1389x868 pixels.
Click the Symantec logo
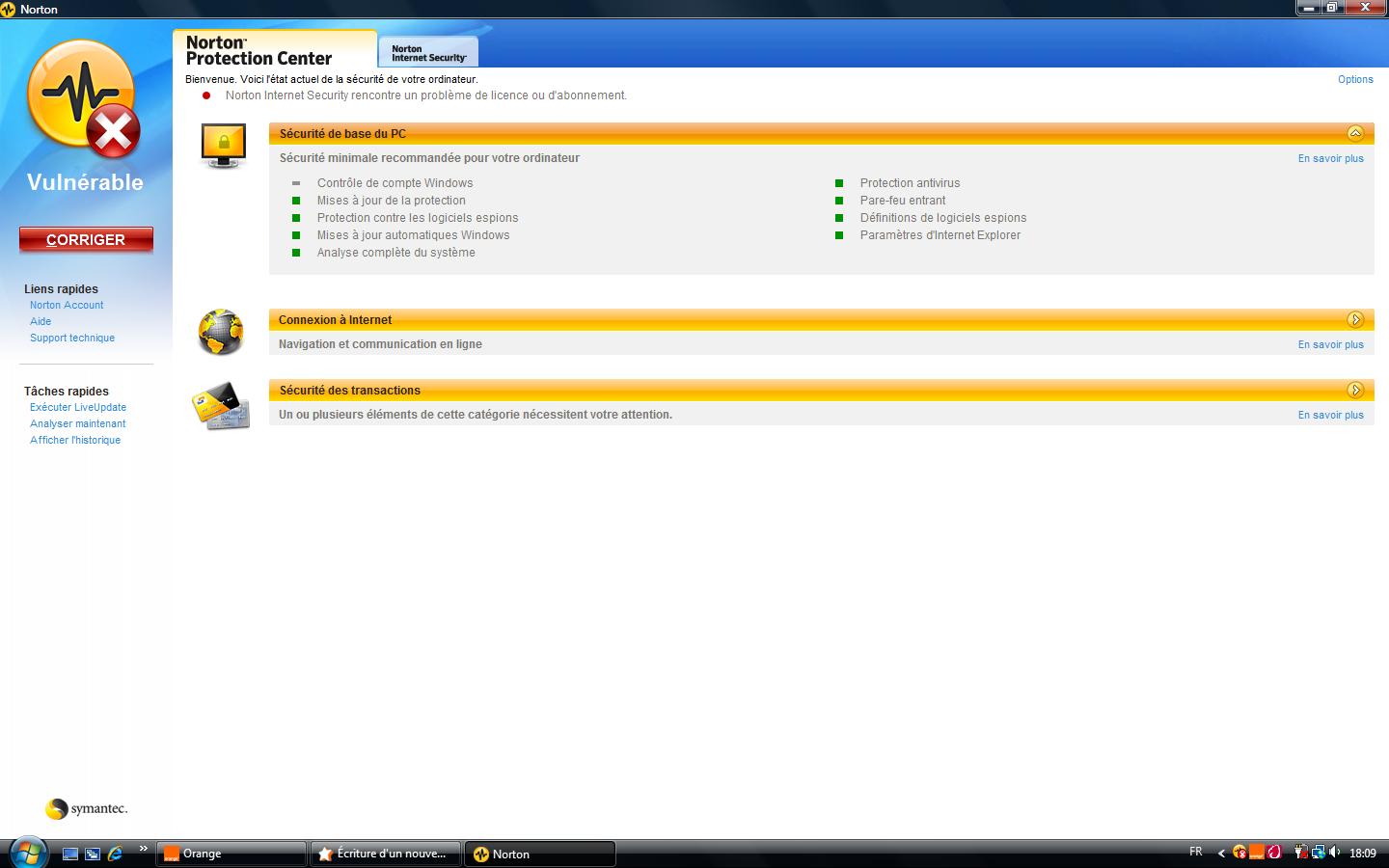pyautogui.click(x=86, y=808)
